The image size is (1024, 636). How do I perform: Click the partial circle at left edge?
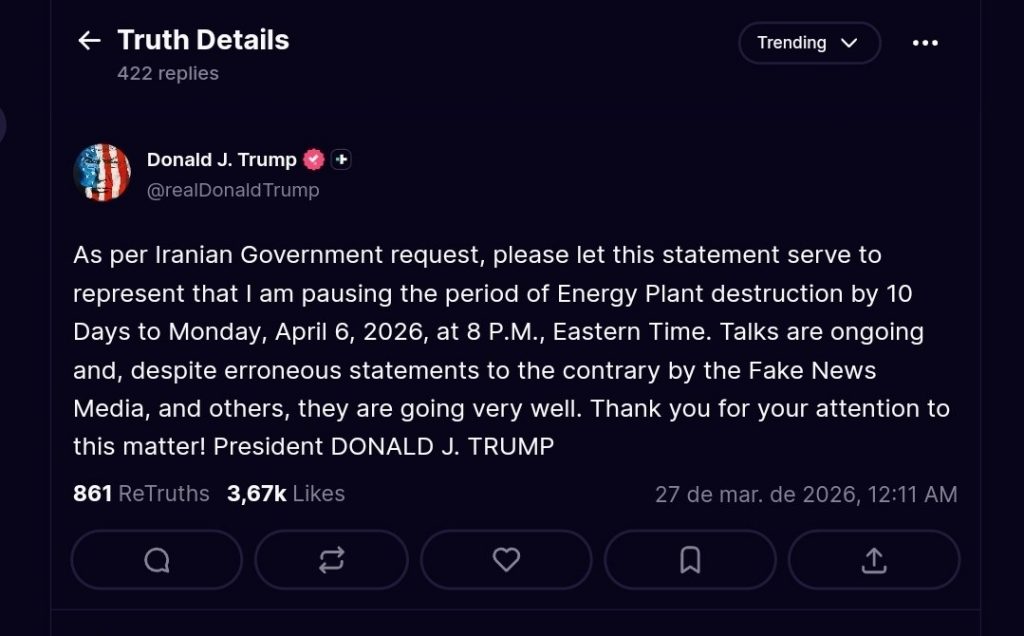click(x=3, y=125)
